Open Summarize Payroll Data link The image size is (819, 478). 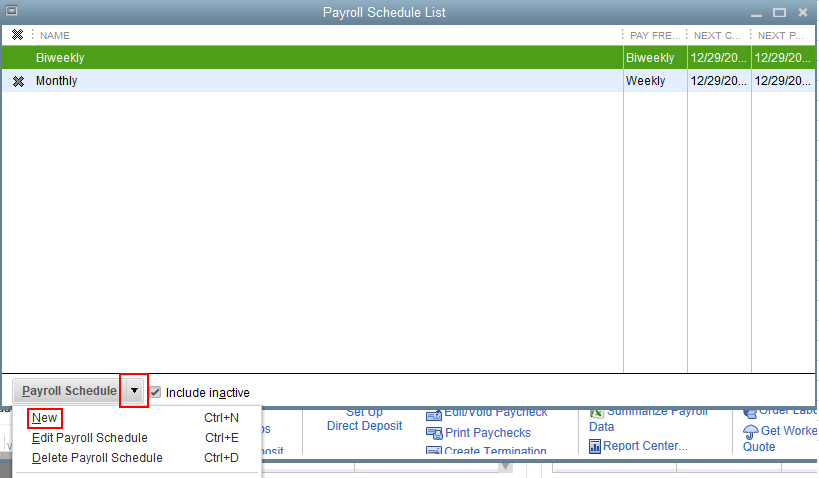pyautogui.click(x=648, y=419)
